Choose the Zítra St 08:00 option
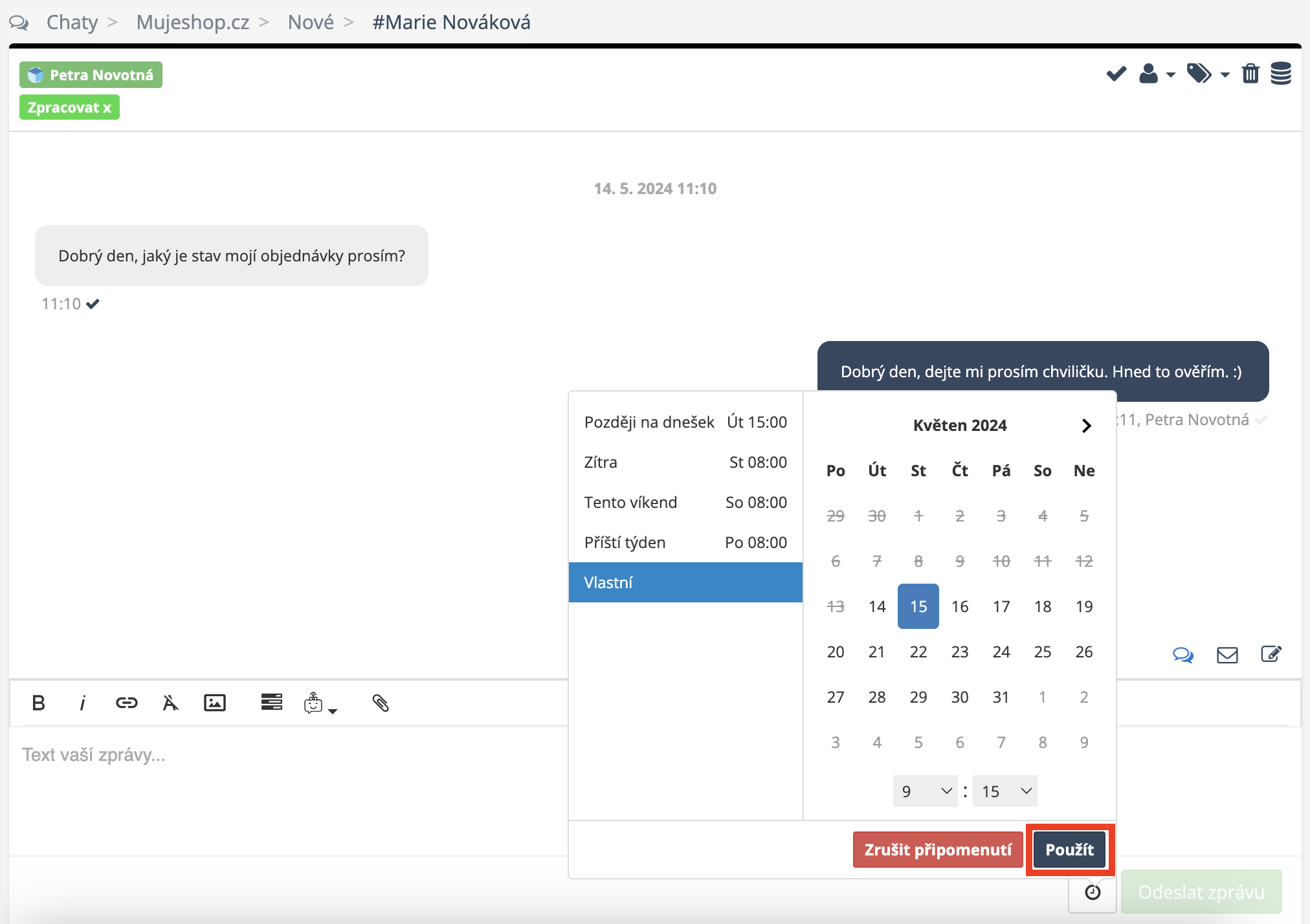The height and width of the screenshot is (924, 1310). [x=685, y=462]
